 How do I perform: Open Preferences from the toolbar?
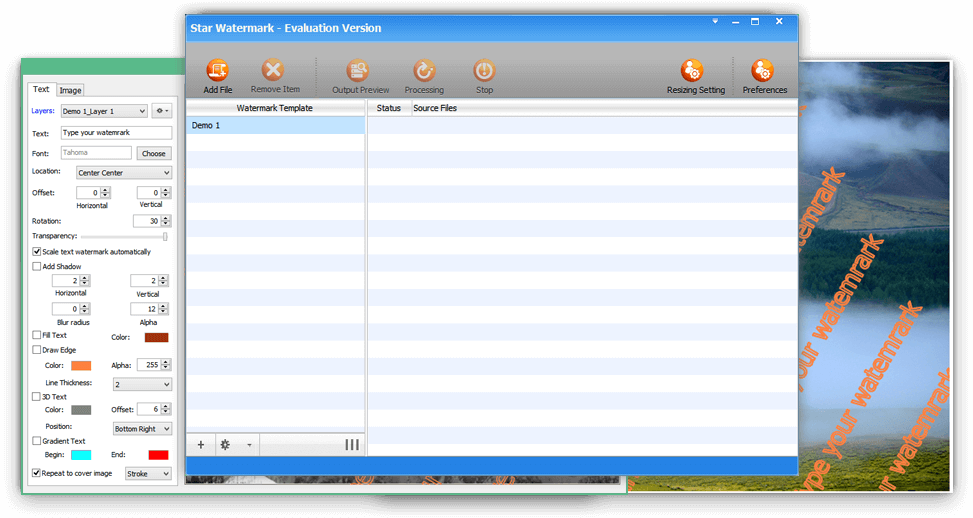[x=763, y=71]
